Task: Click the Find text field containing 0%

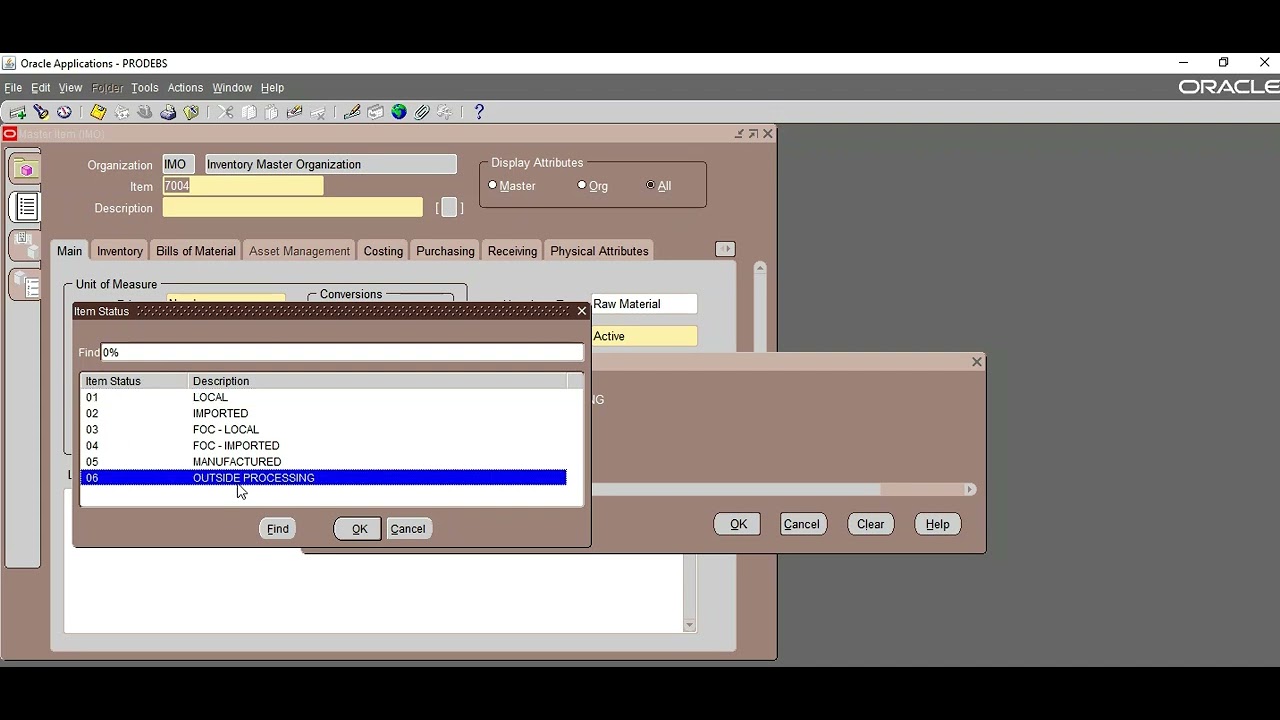Action: (342, 352)
